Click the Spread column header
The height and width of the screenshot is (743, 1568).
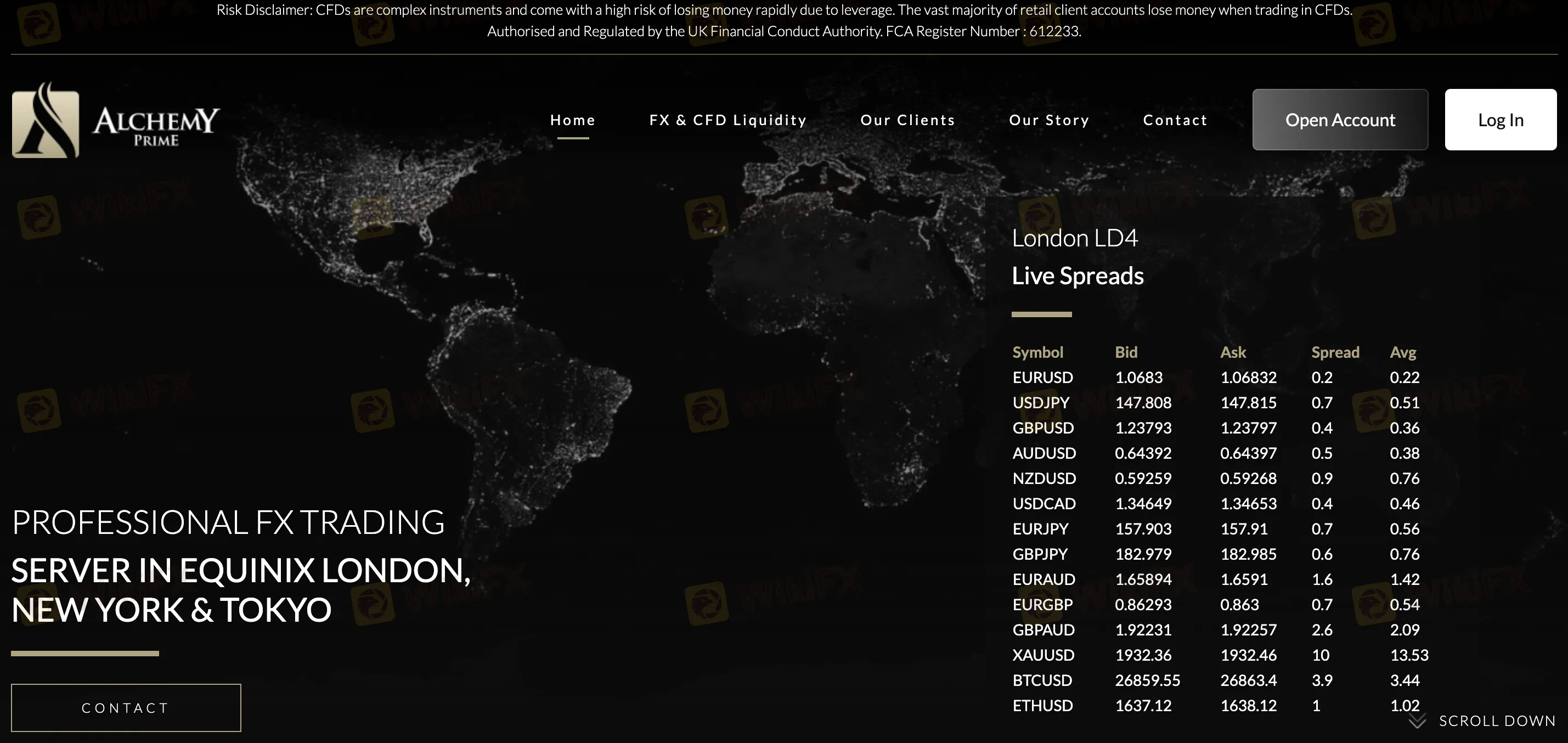pyautogui.click(x=1335, y=352)
